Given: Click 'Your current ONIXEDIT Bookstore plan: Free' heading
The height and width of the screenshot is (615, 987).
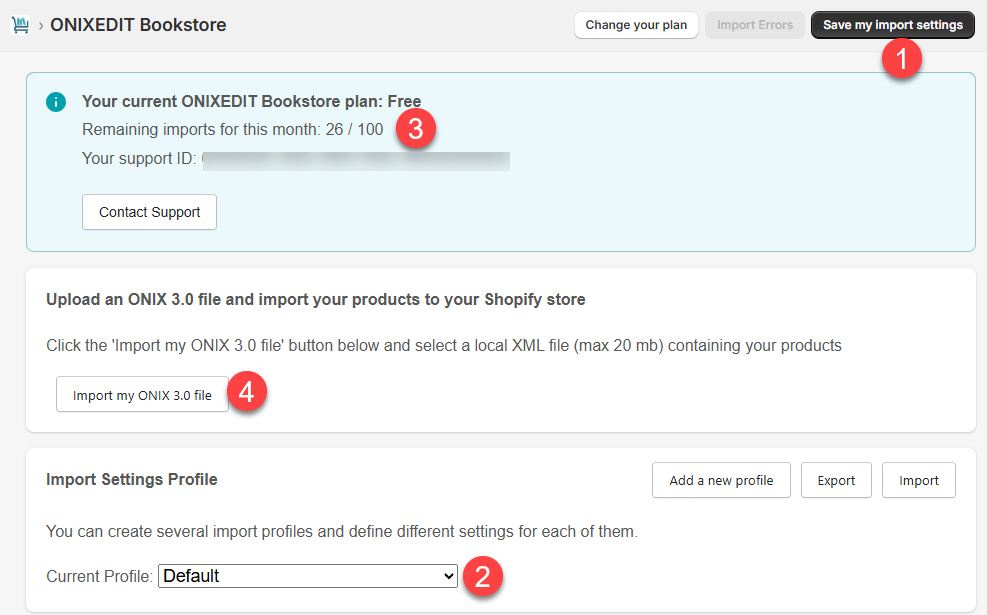Looking at the screenshot, I should pos(251,101).
